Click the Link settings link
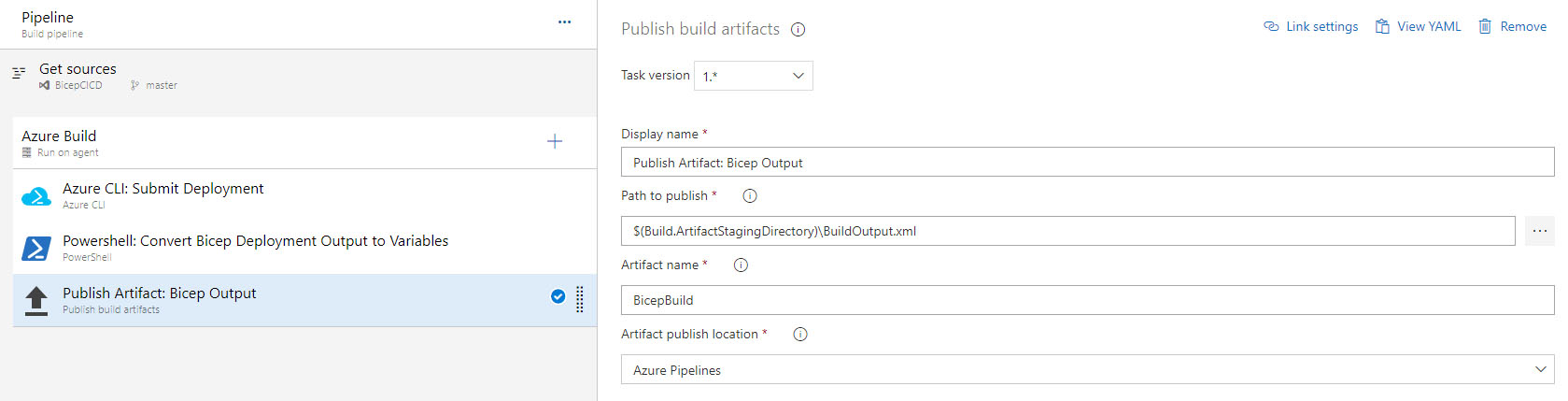Viewport: 1568px width, 401px height. (x=1311, y=27)
